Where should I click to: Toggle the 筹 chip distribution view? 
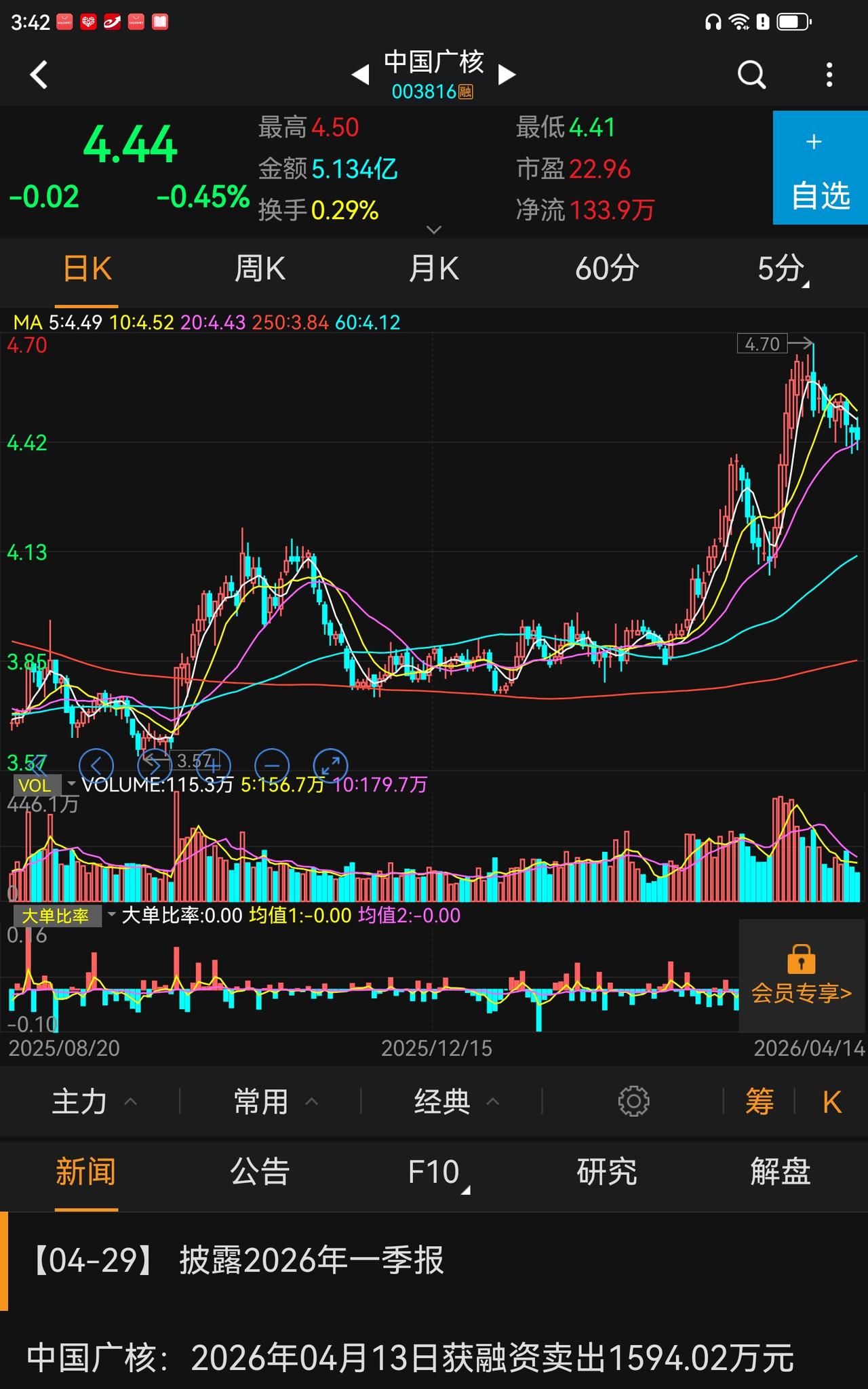(x=759, y=1101)
